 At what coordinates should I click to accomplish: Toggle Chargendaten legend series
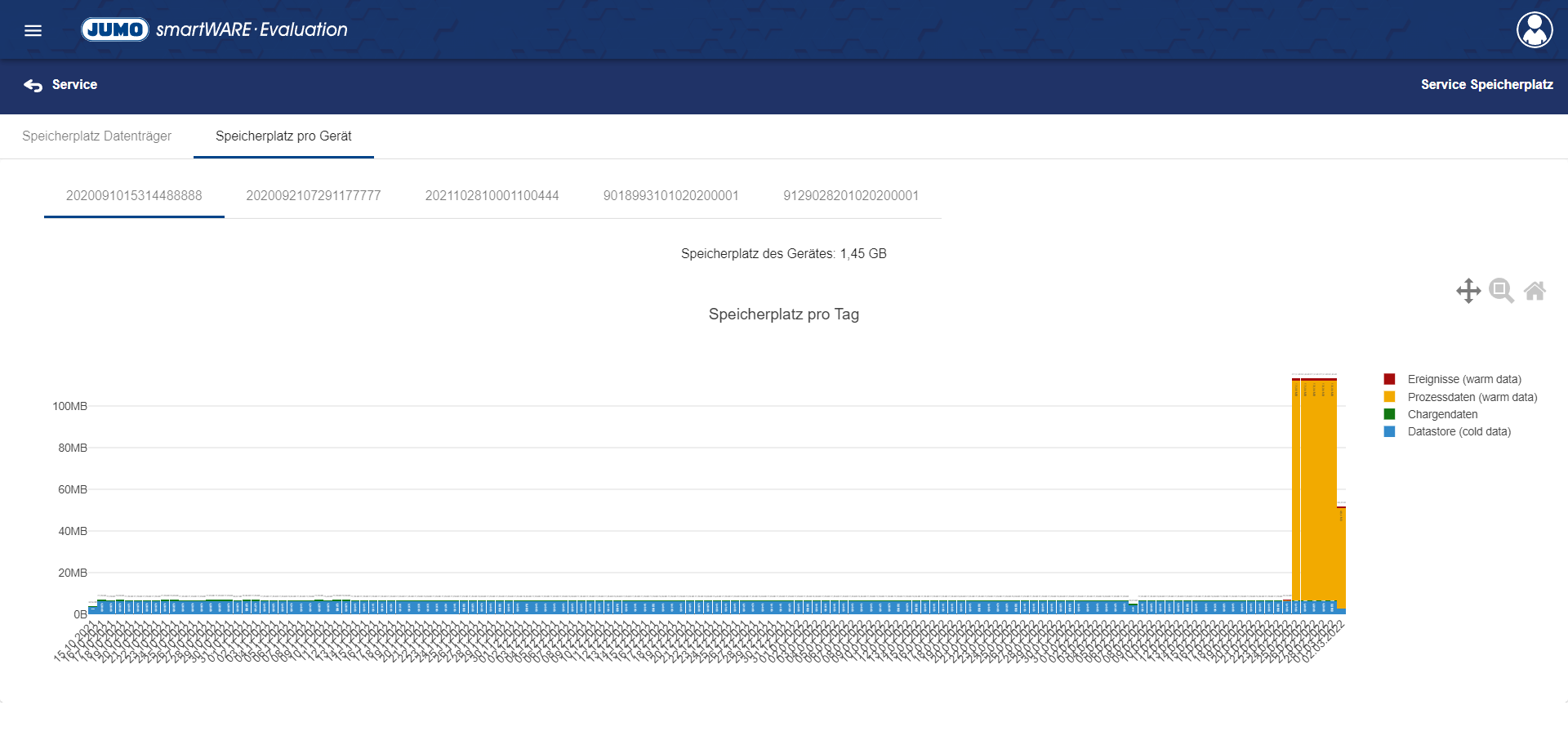click(1442, 415)
